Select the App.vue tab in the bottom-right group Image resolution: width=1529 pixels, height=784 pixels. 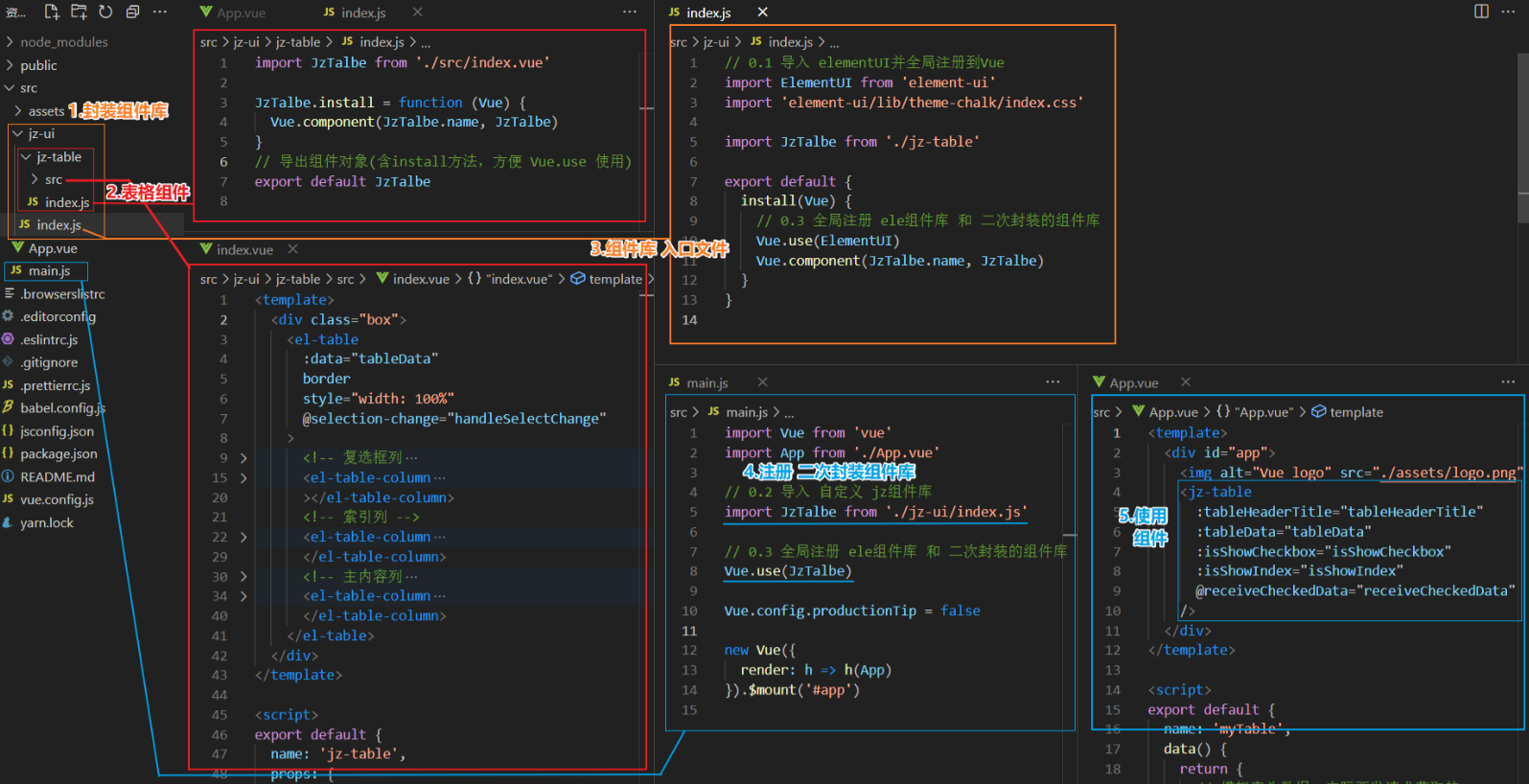click(x=1126, y=382)
